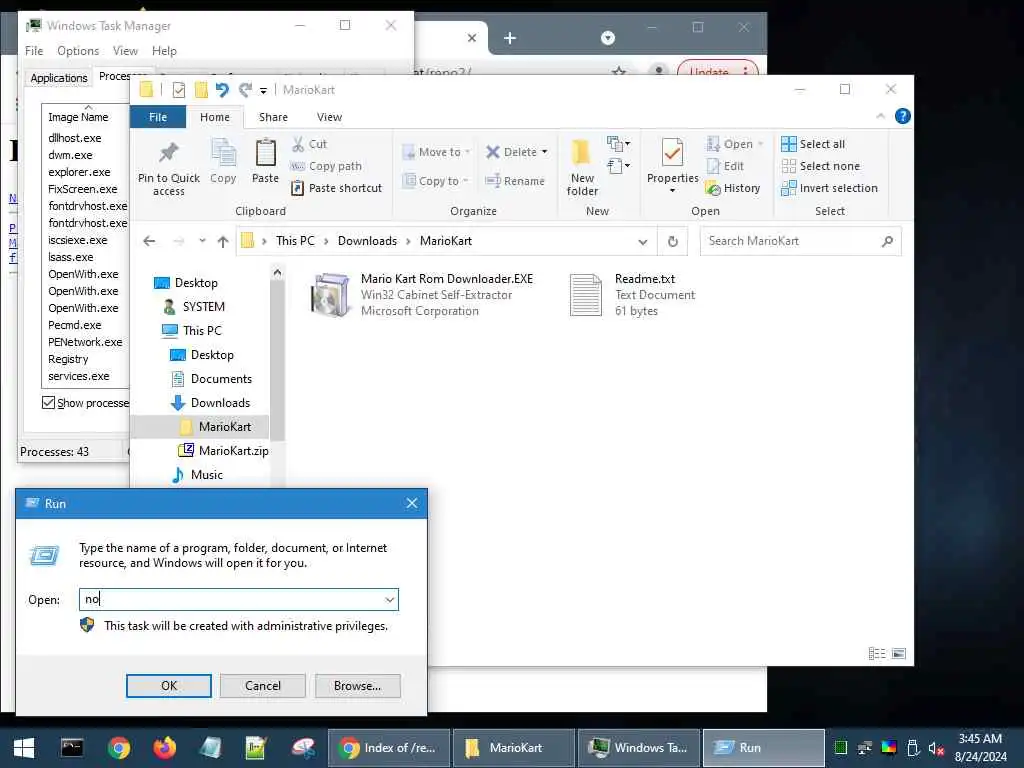
Task: Click Browse... in the Run dialog
Action: tap(357, 686)
